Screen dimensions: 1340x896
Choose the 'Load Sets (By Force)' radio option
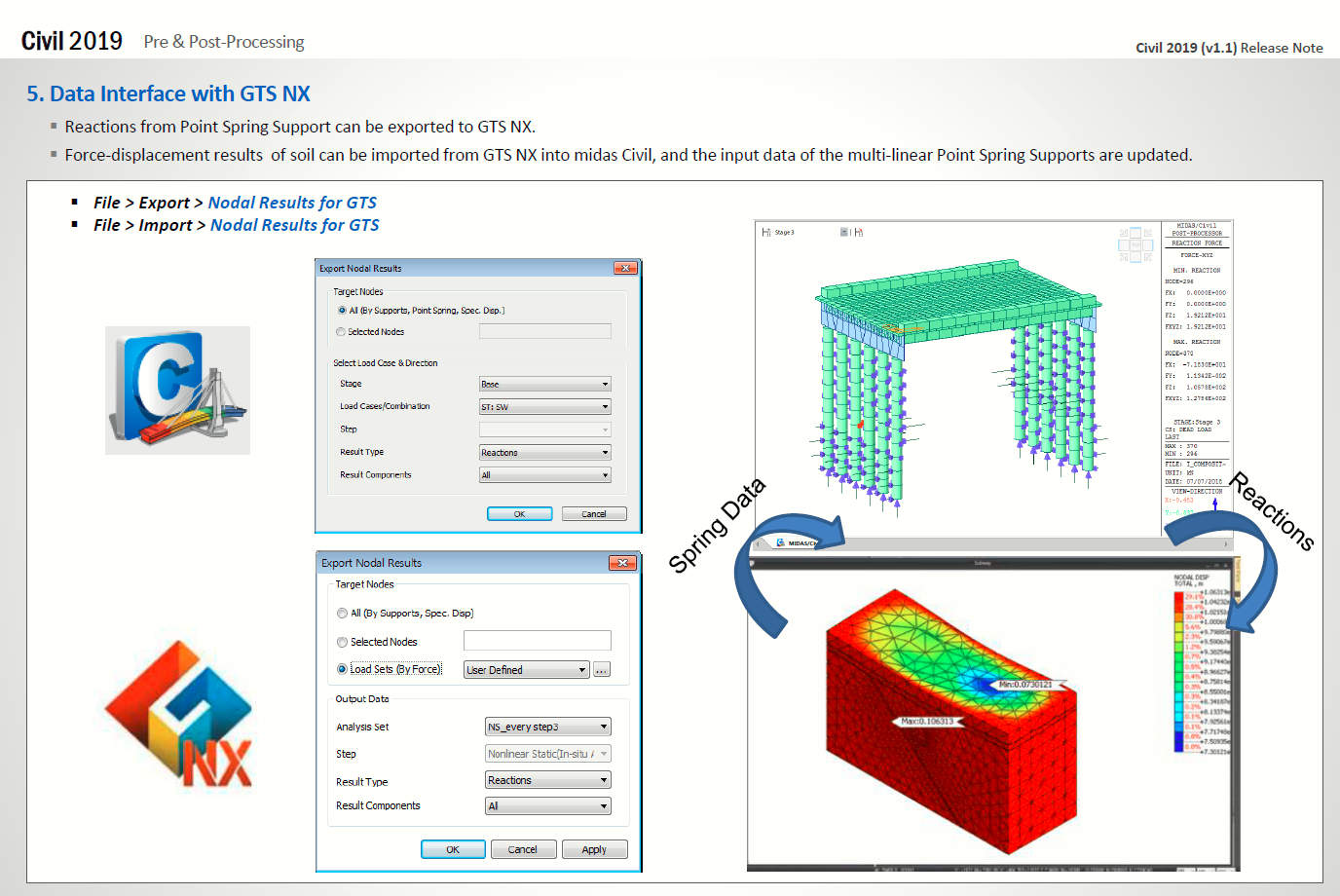pyautogui.click(x=342, y=669)
